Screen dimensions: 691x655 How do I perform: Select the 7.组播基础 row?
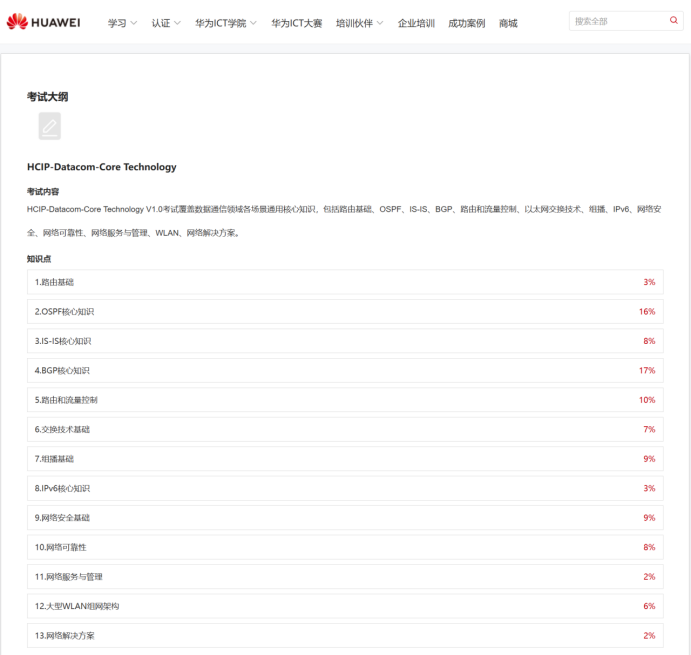click(x=345, y=459)
